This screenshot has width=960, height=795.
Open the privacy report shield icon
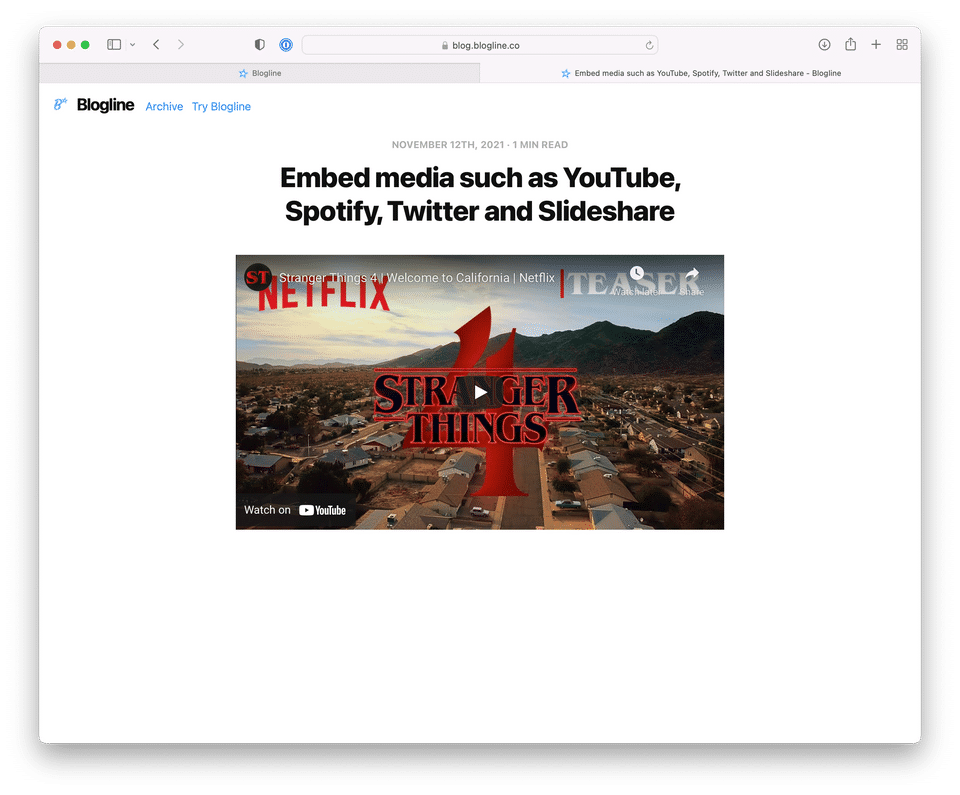[x=260, y=45]
